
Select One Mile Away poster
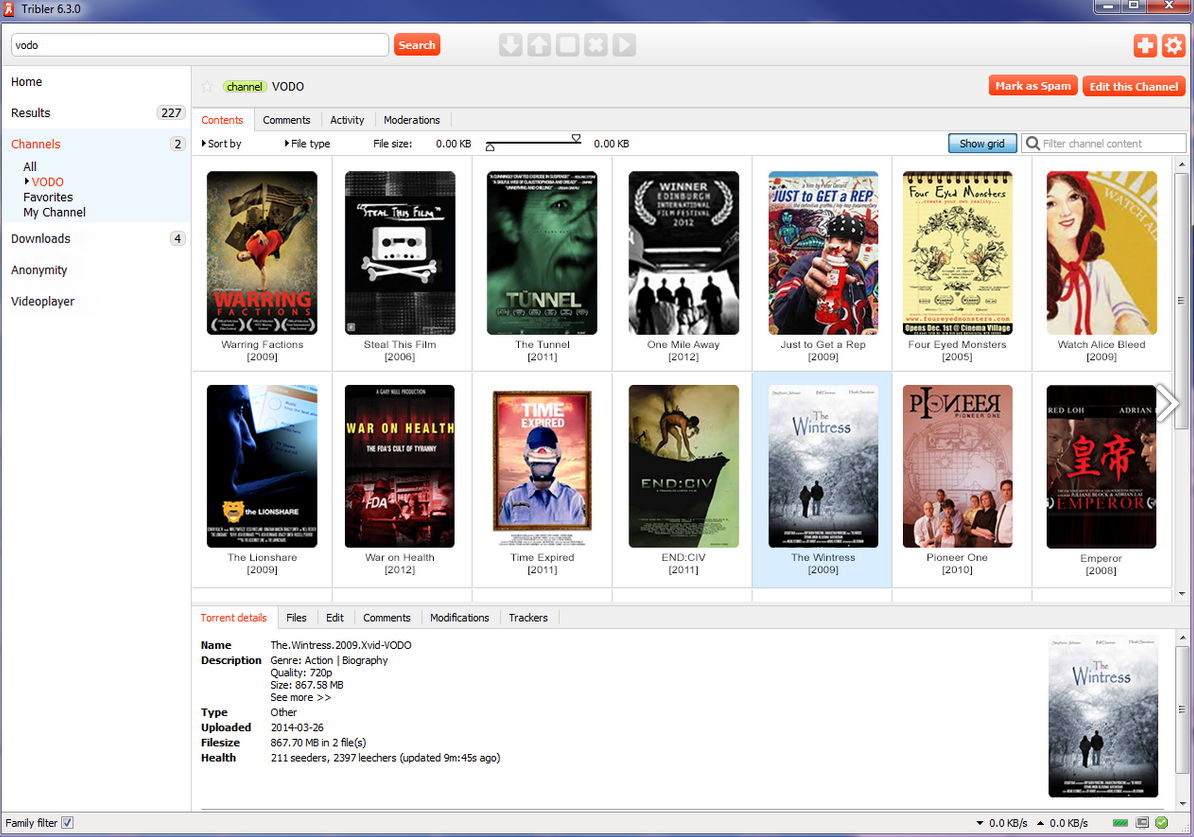click(683, 253)
